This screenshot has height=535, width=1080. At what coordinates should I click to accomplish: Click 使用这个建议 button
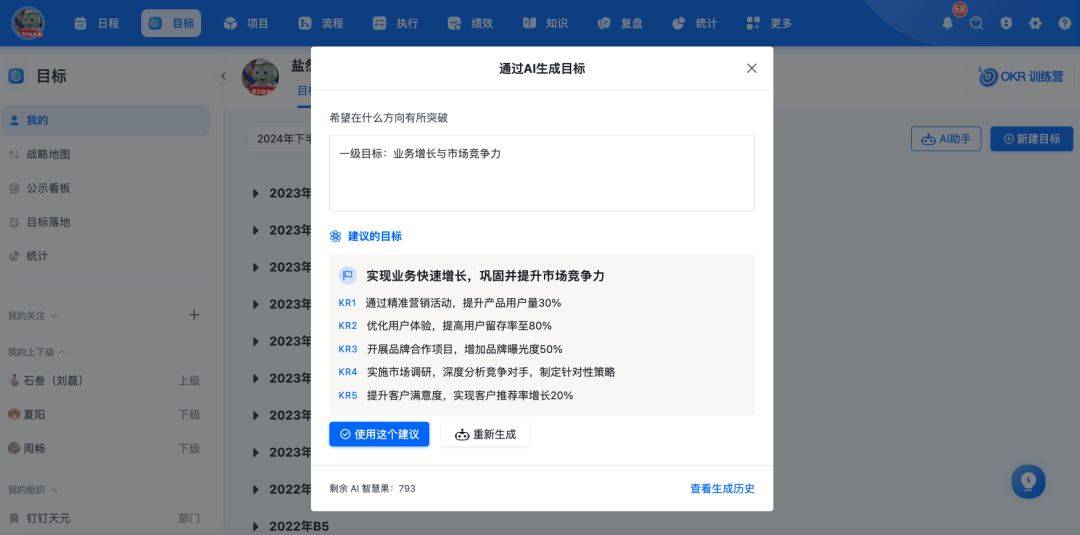pos(379,434)
